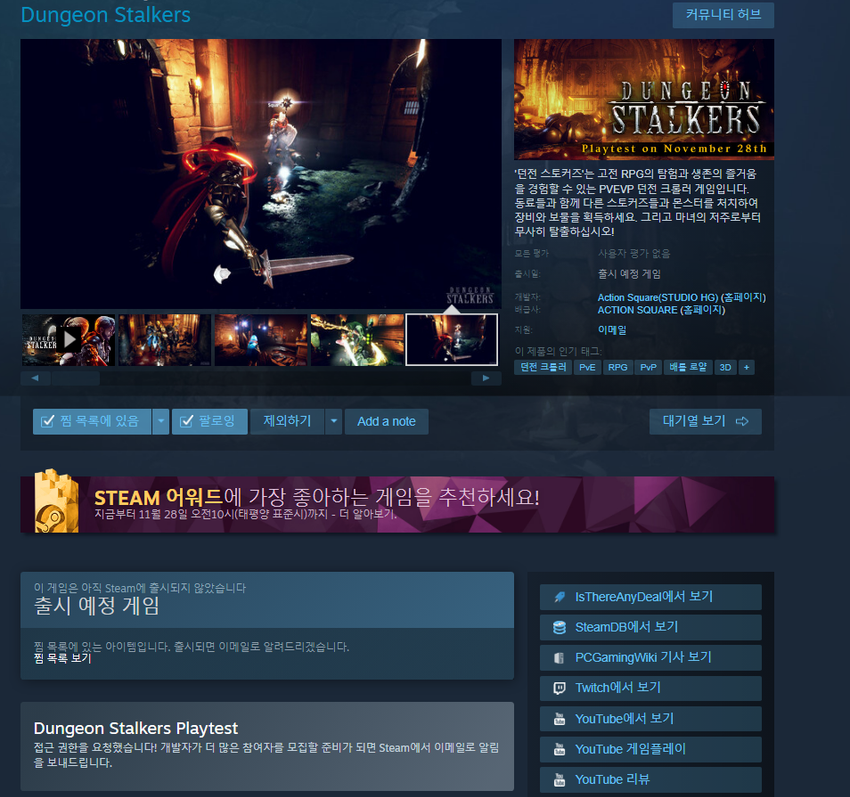Select the RPG tag
Screen dimensions: 850x797
(617, 367)
